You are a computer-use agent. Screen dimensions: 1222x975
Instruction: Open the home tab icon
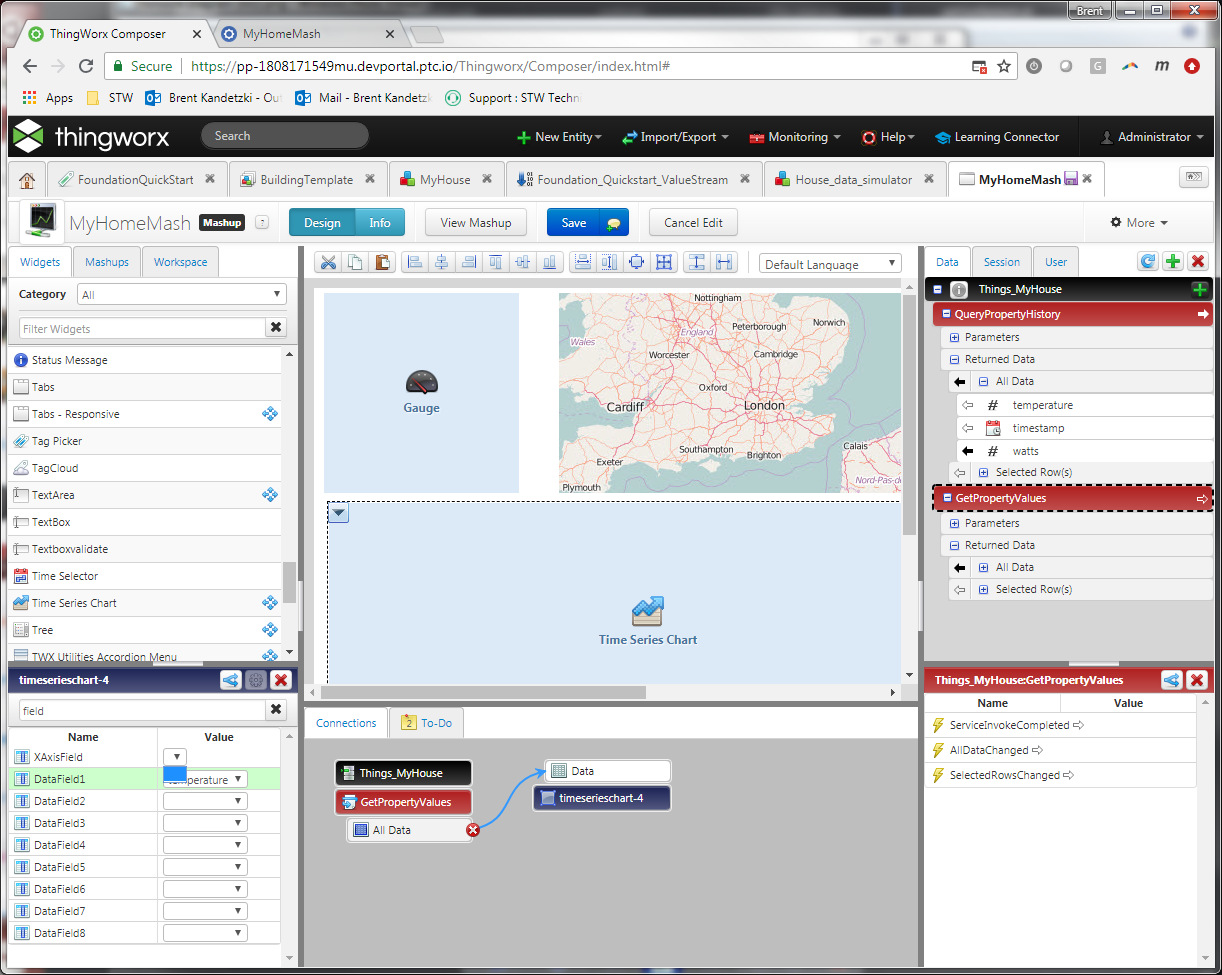click(27, 179)
